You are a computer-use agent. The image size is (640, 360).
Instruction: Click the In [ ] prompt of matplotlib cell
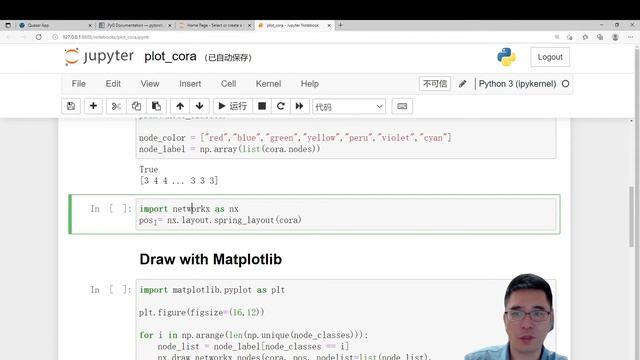pos(111,290)
